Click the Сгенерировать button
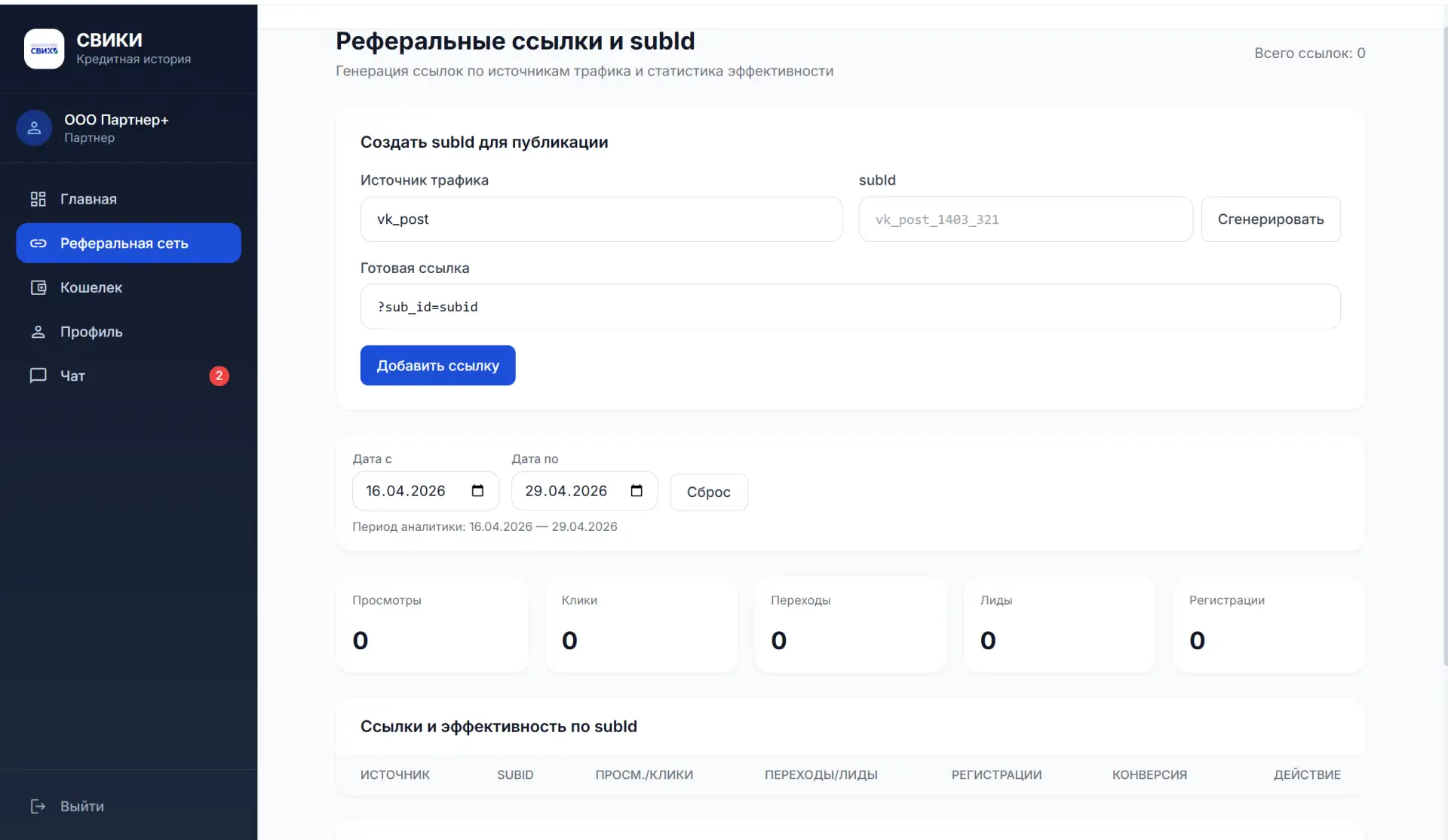Viewport: 1448px width, 840px height. coord(1271,219)
